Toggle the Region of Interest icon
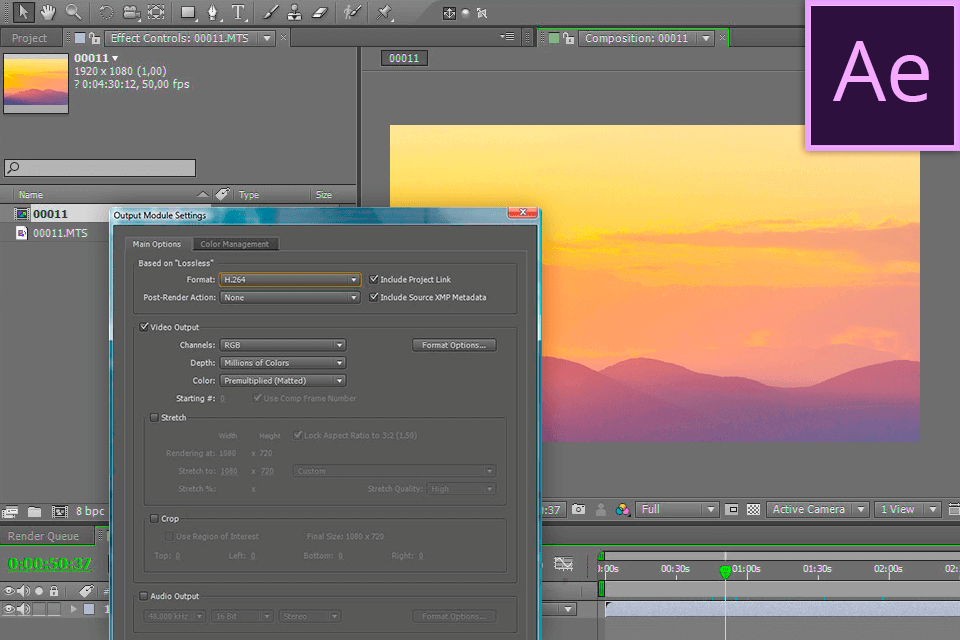Screen dimensions: 960x640 (732, 510)
